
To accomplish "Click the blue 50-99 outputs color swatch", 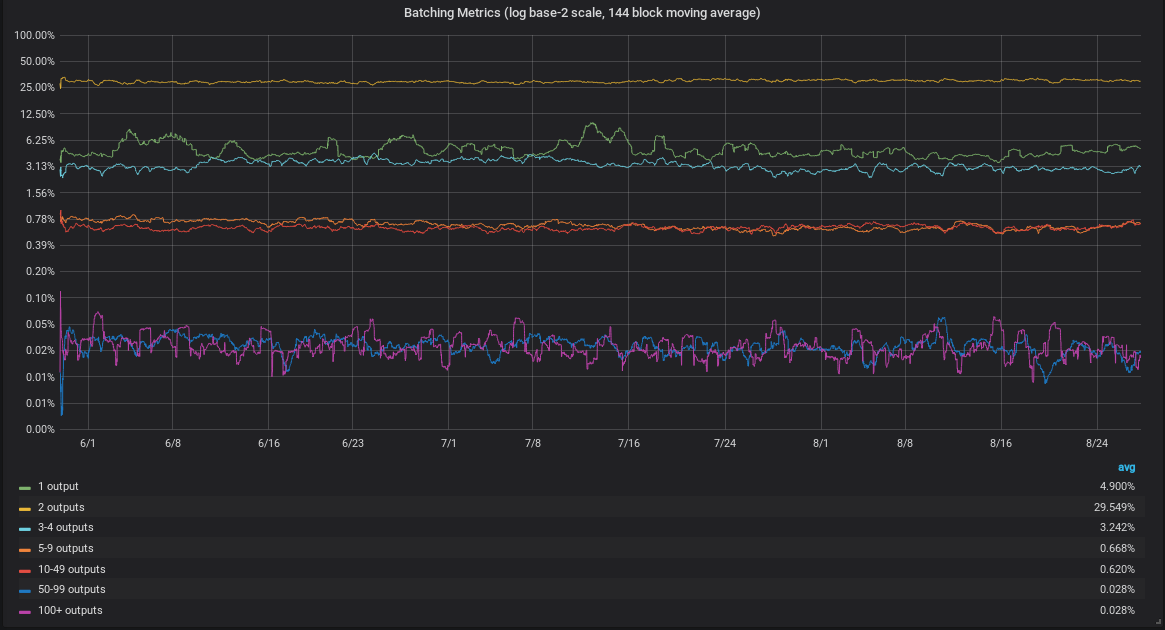I will click(25, 591).
